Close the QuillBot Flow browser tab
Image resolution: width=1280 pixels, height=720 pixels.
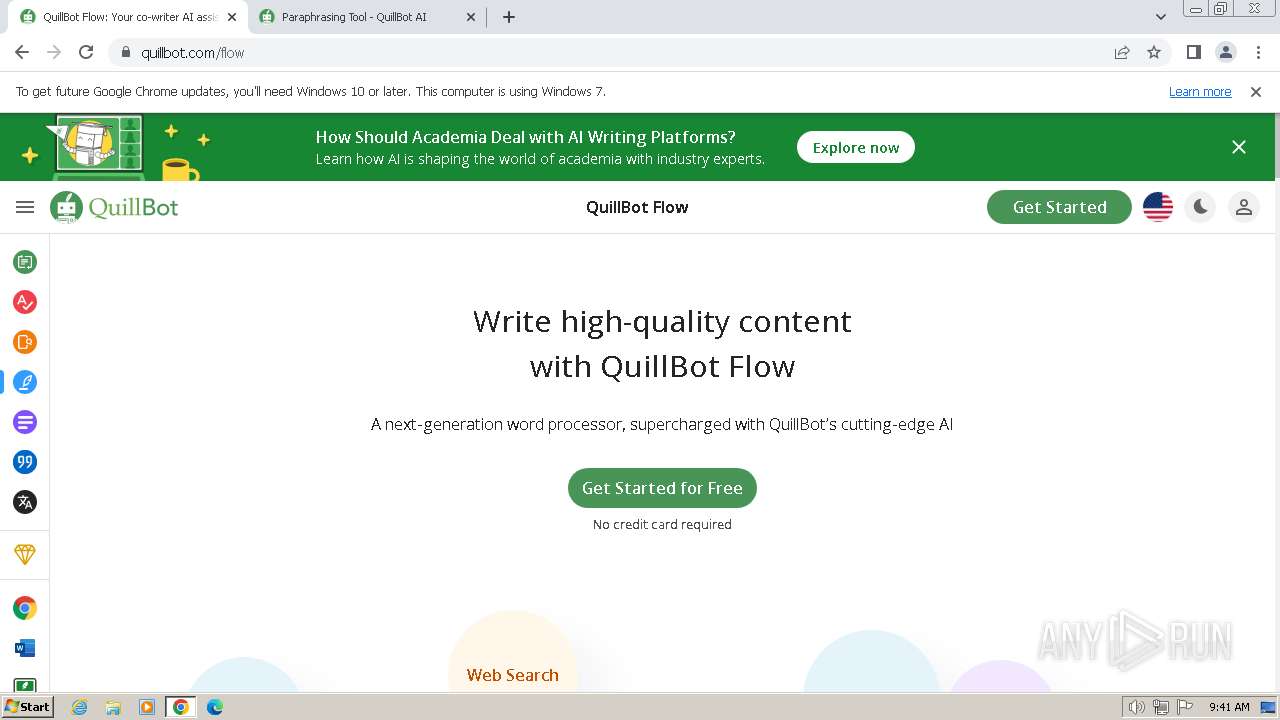pyautogui.click(x=232, y=17)
